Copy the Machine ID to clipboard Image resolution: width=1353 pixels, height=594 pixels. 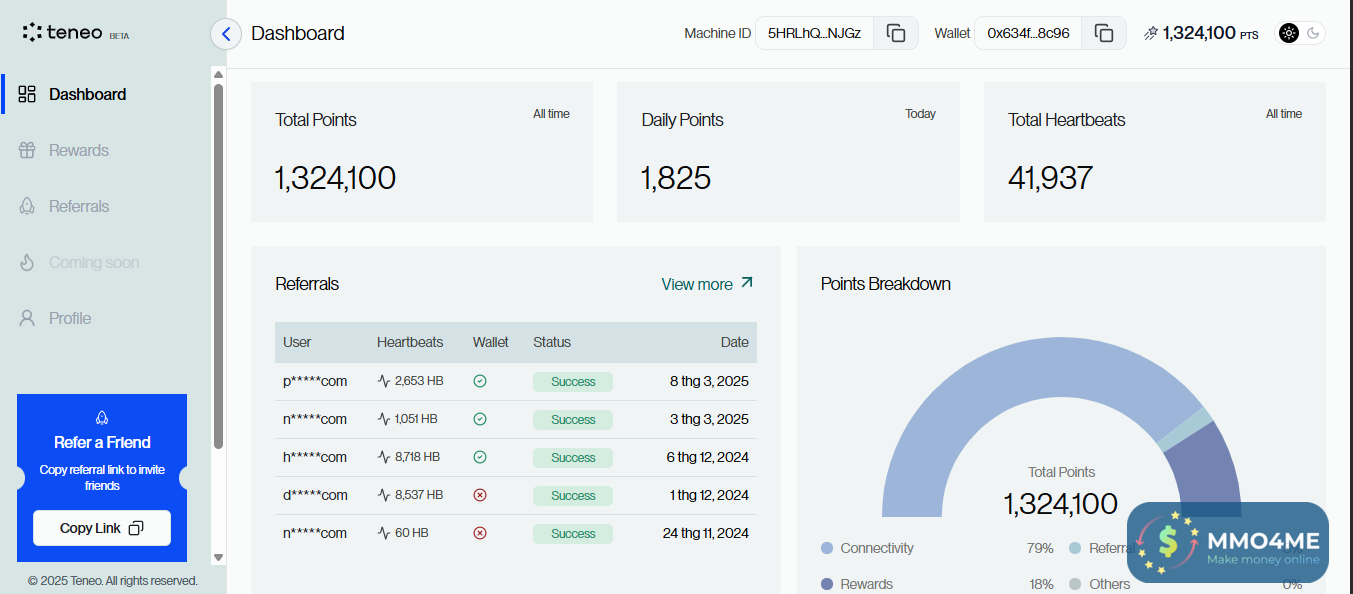click(x=896, y=33)
